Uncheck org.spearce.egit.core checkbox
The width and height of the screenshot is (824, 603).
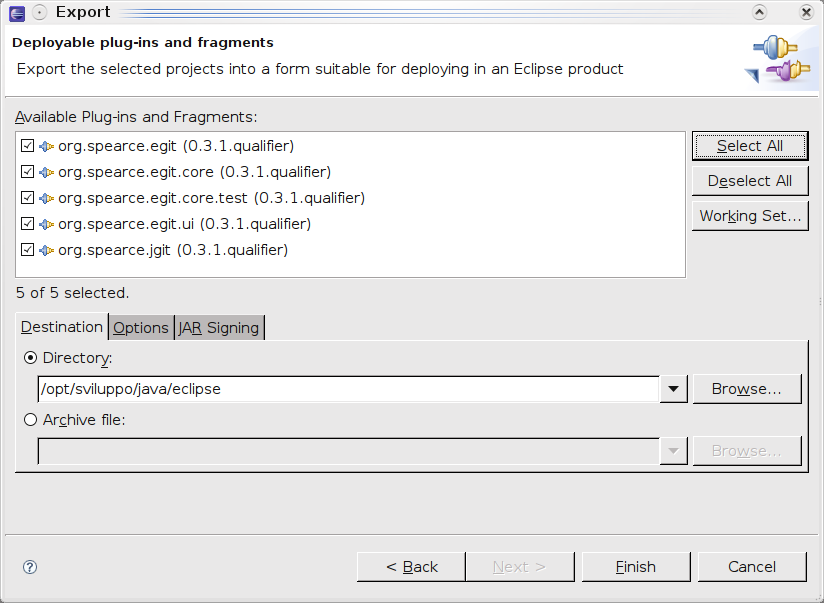(x=27, y=171)
